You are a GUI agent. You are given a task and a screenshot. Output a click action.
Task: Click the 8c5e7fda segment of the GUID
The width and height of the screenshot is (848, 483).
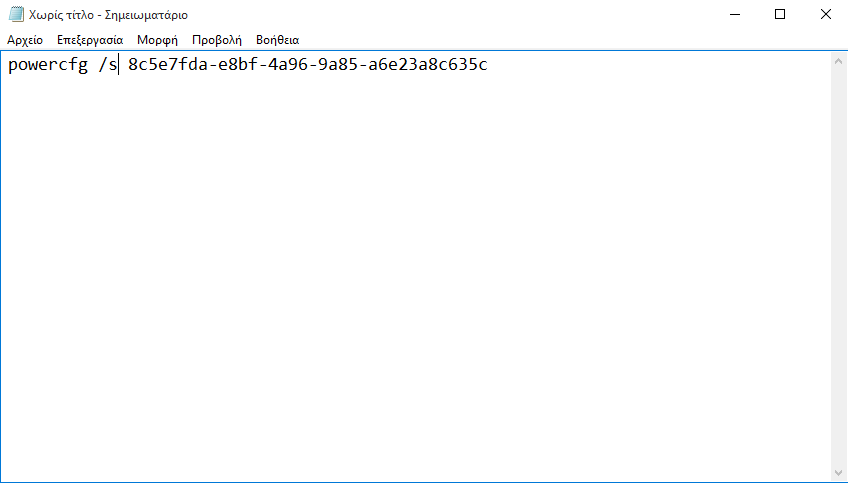coord(167,66)
